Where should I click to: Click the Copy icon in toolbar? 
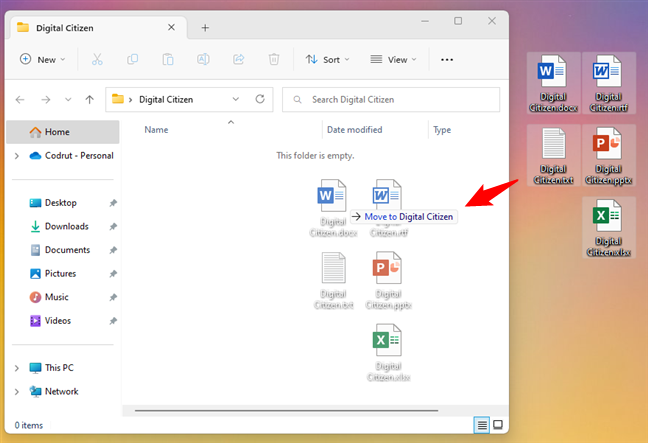tap(132, 60)
